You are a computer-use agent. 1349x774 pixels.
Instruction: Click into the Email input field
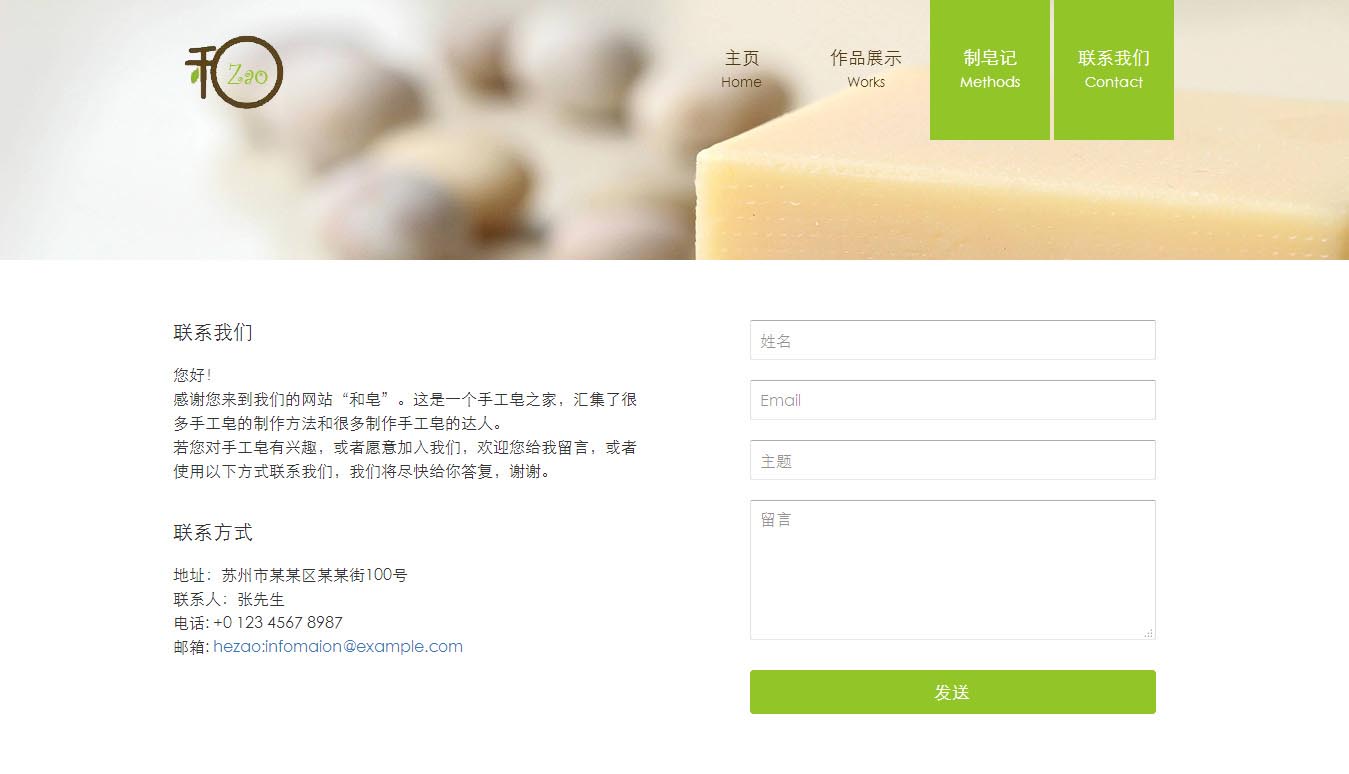click(953, 400)
